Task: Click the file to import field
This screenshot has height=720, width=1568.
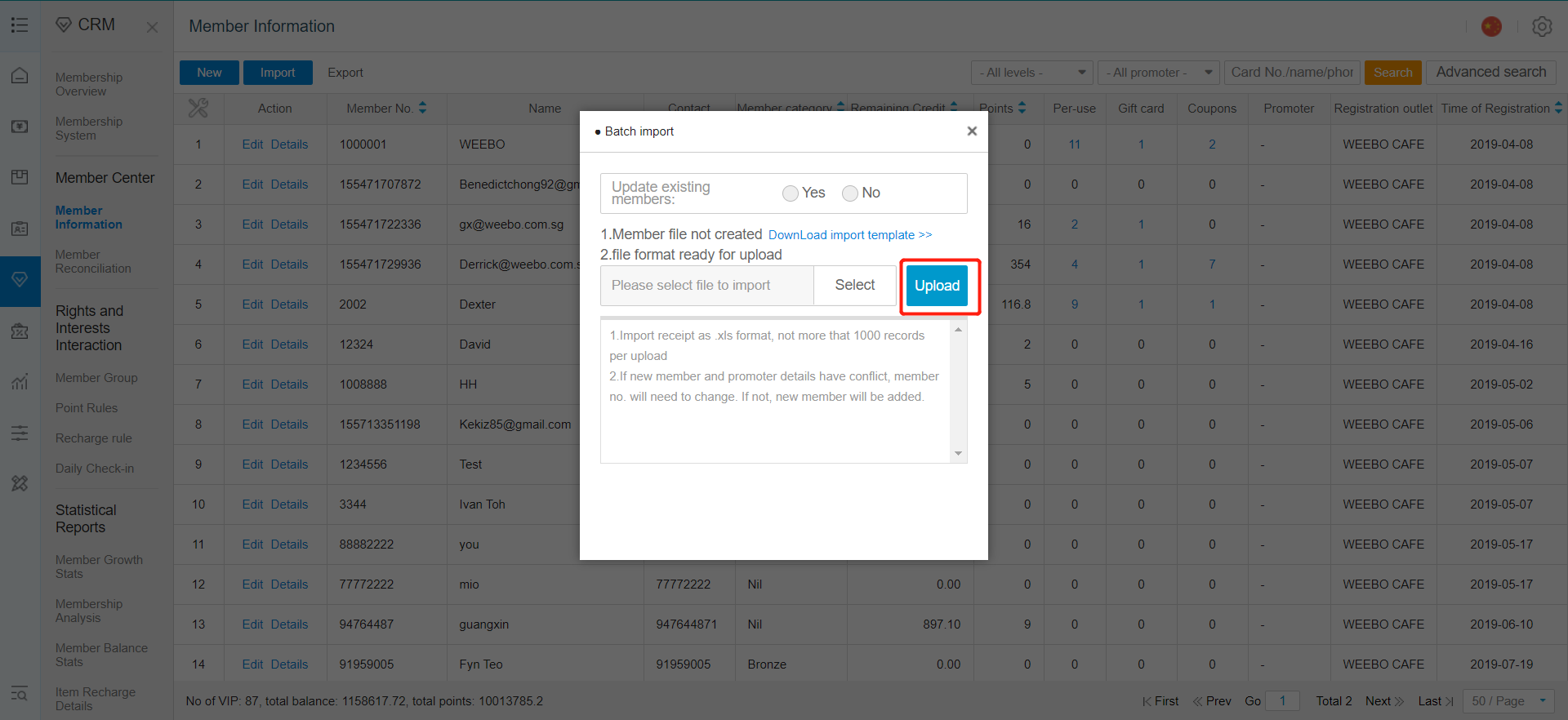Action: pos(707,286)
